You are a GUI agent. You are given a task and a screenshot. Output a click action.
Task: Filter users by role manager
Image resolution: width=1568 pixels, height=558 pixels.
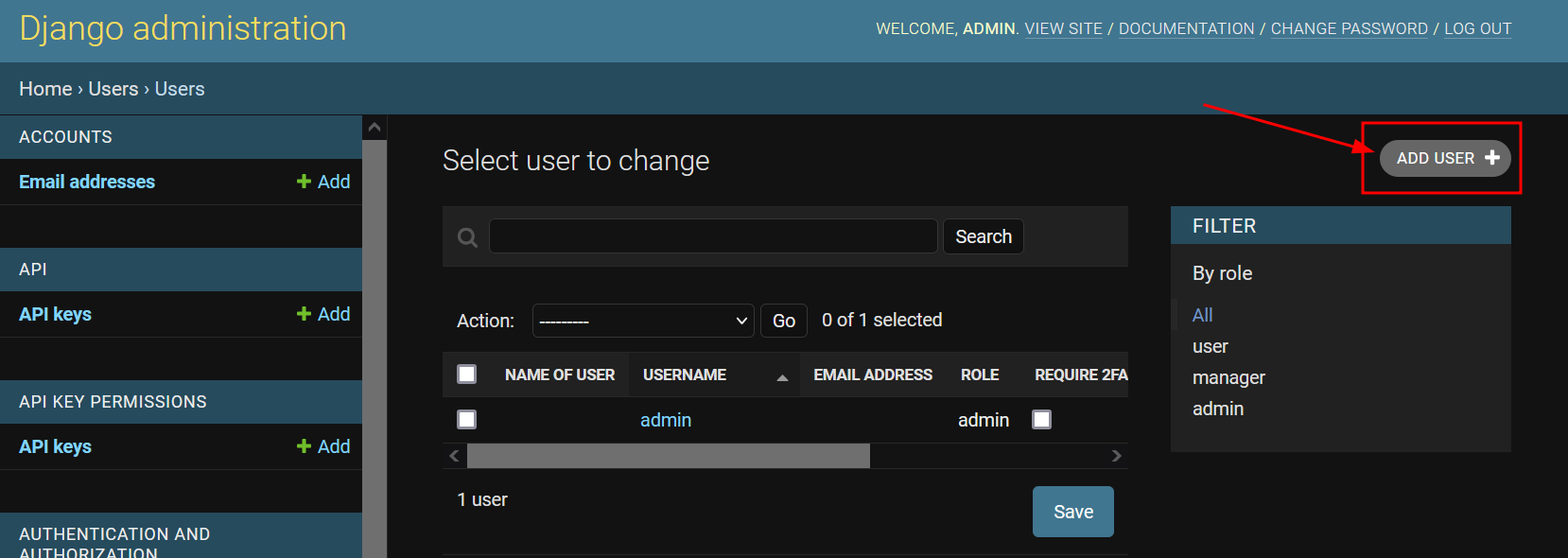pyautogui.click(x=1228, y=377)
